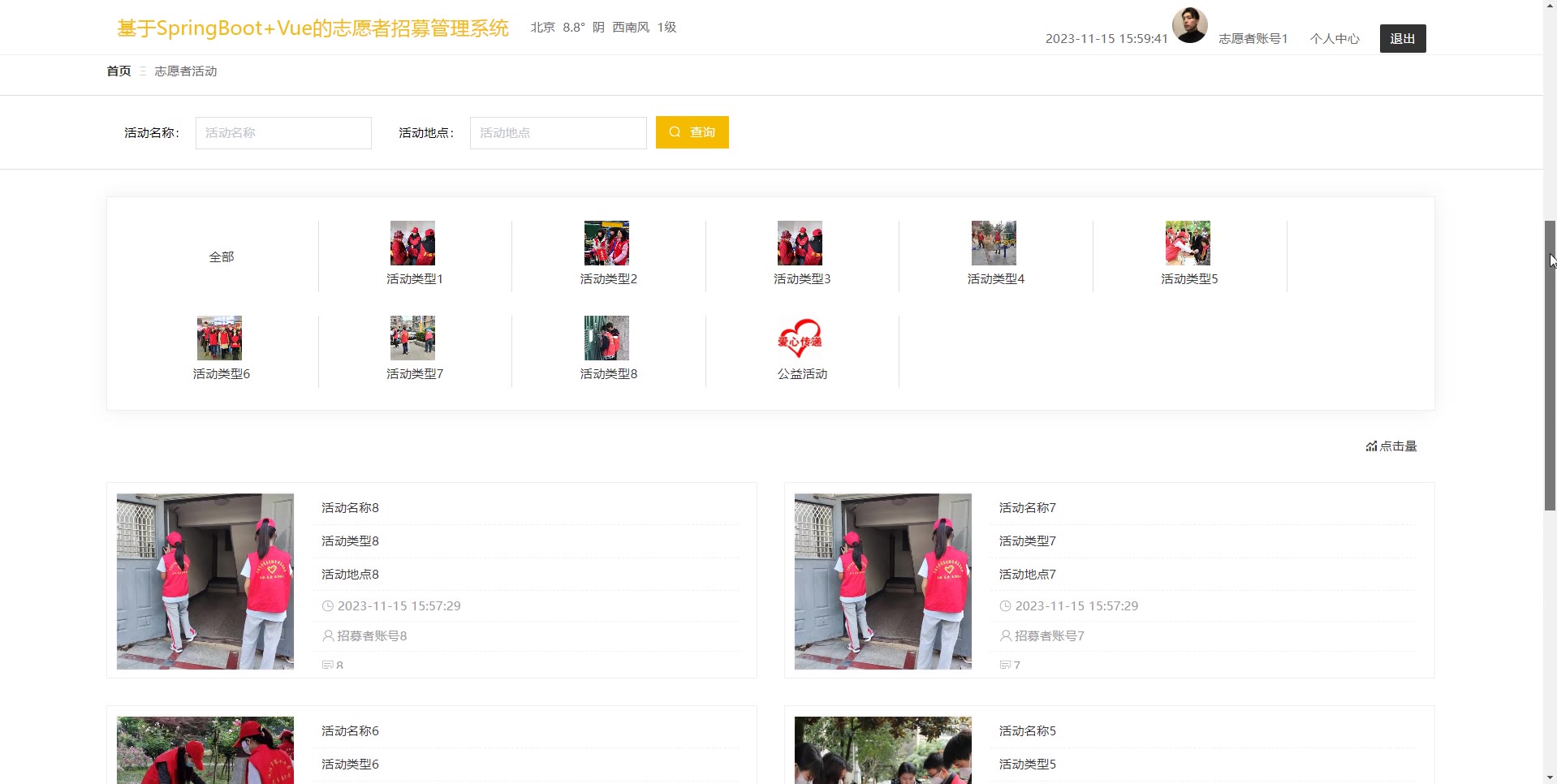This screenshot has height=784, width=1557.
Task: Focus the 活动地点 input field
Action: [x=559, y=133]
